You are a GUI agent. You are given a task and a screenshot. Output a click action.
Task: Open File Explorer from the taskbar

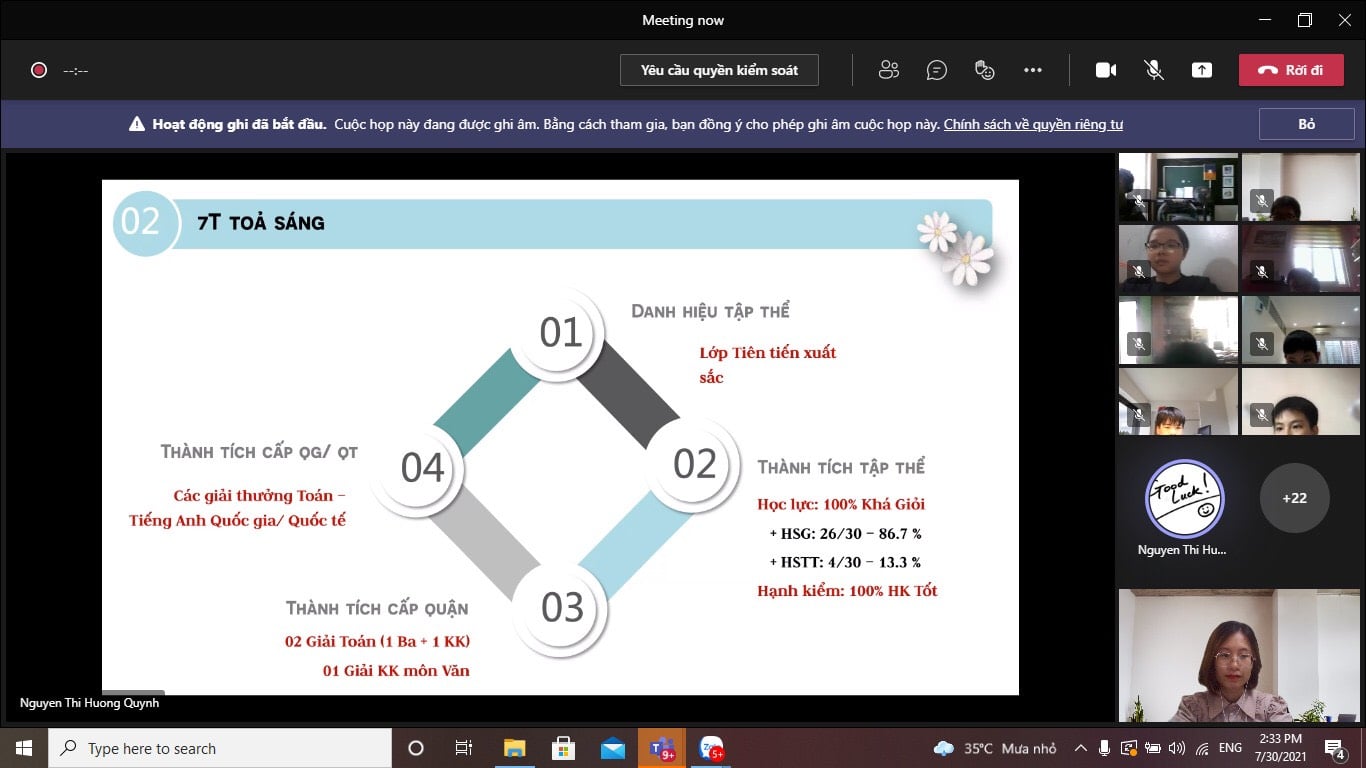[515, 748]
